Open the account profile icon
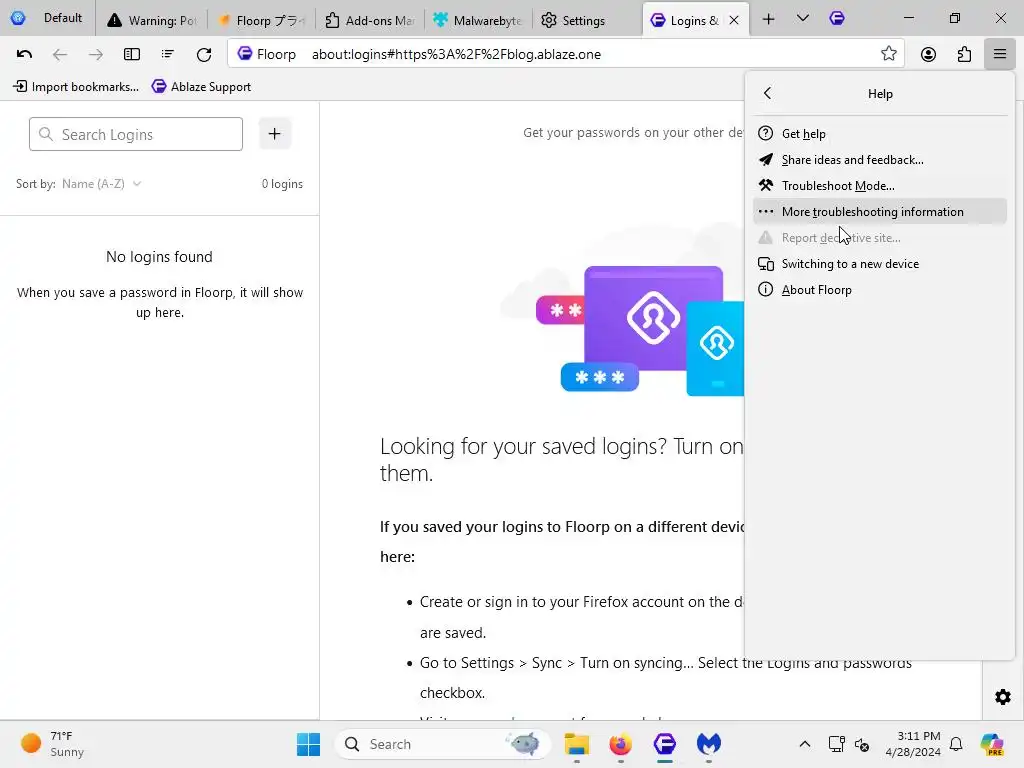The height and width of the screenshot is (768, 1024). (928, 54)
